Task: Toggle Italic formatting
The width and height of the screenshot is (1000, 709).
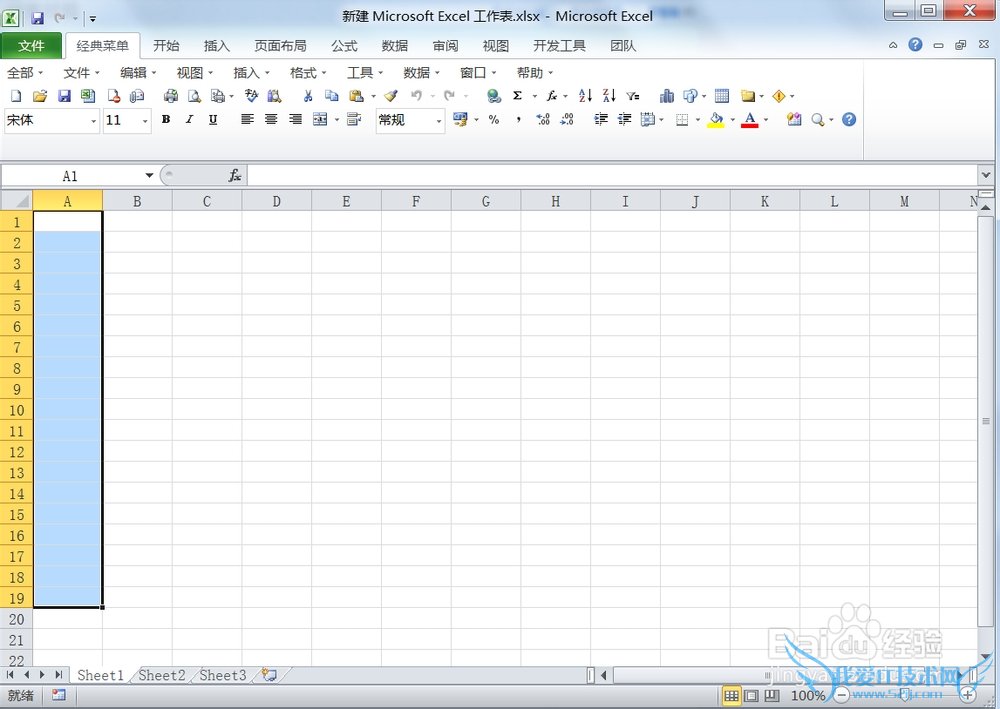Action: [x=189, y=119]
